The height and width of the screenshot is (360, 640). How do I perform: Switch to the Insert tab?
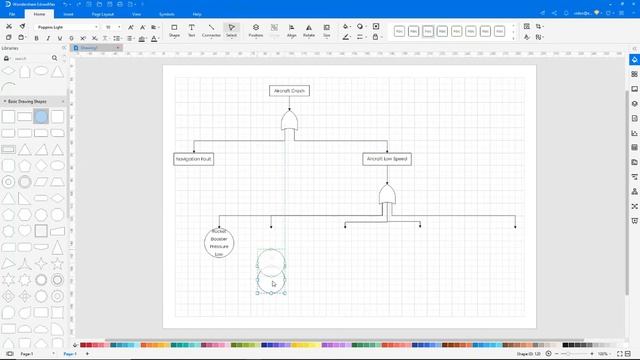(68, 14)
